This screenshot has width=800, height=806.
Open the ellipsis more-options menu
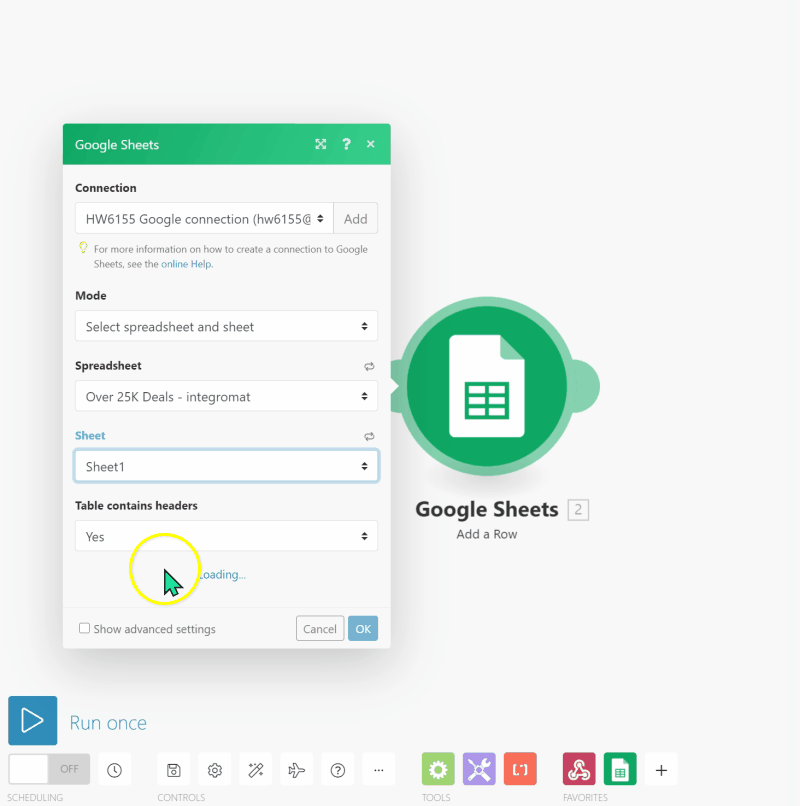click(378, 769)
